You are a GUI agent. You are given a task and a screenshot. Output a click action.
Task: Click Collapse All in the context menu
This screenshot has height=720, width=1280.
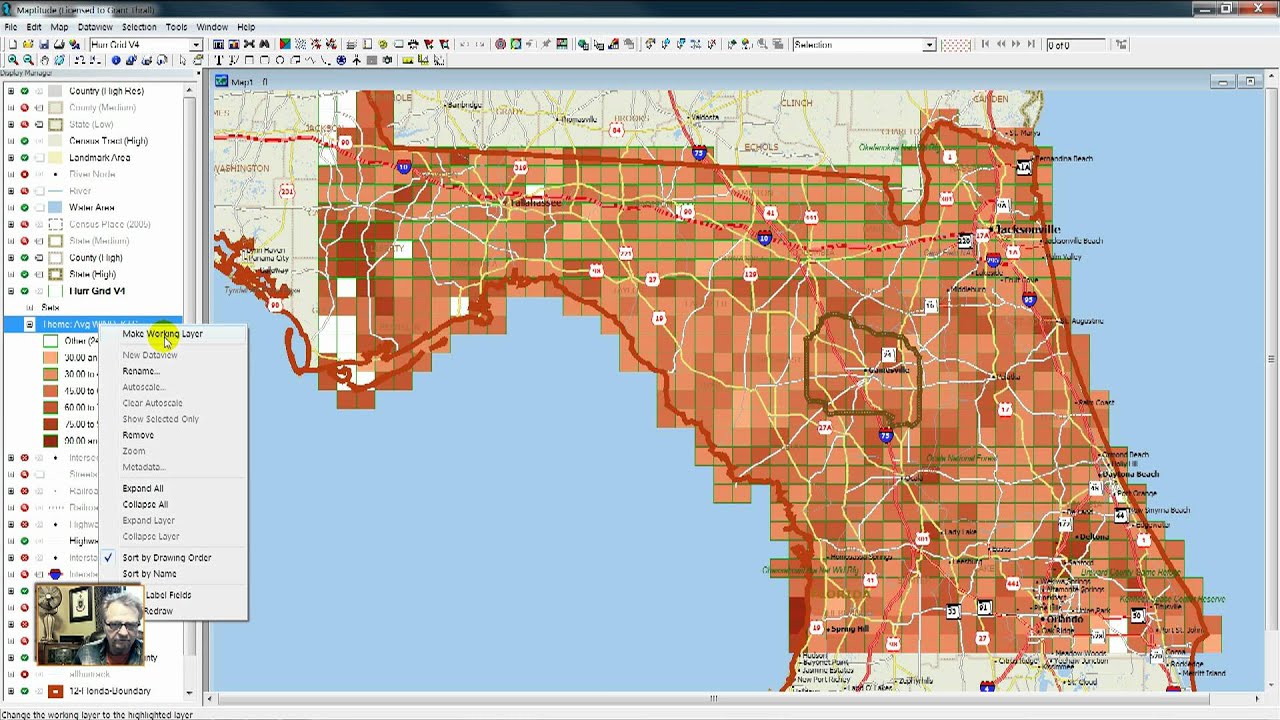pyautogui.click(x=145, y=505)
